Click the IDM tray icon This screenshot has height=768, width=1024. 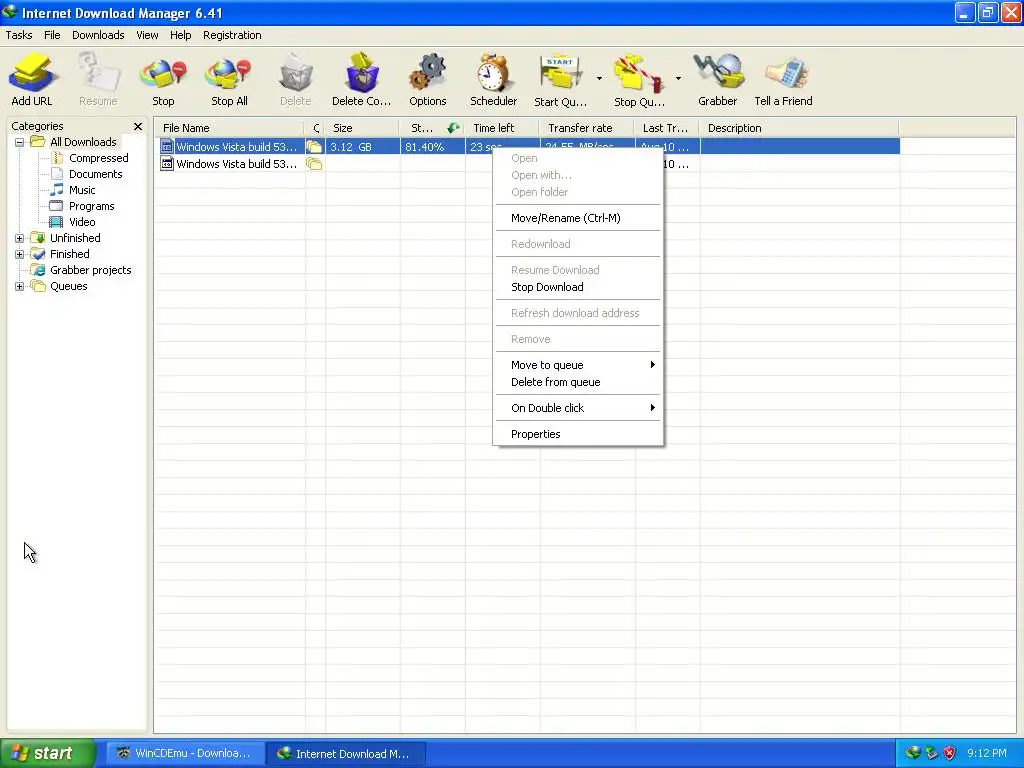pyautogui.click(x=913, y=753)
